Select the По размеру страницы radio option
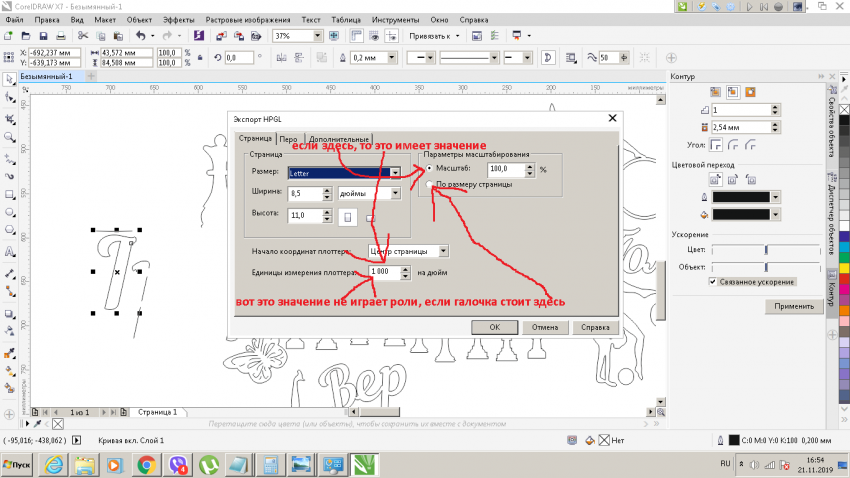 pyautogui.click(x=430, y=185)
